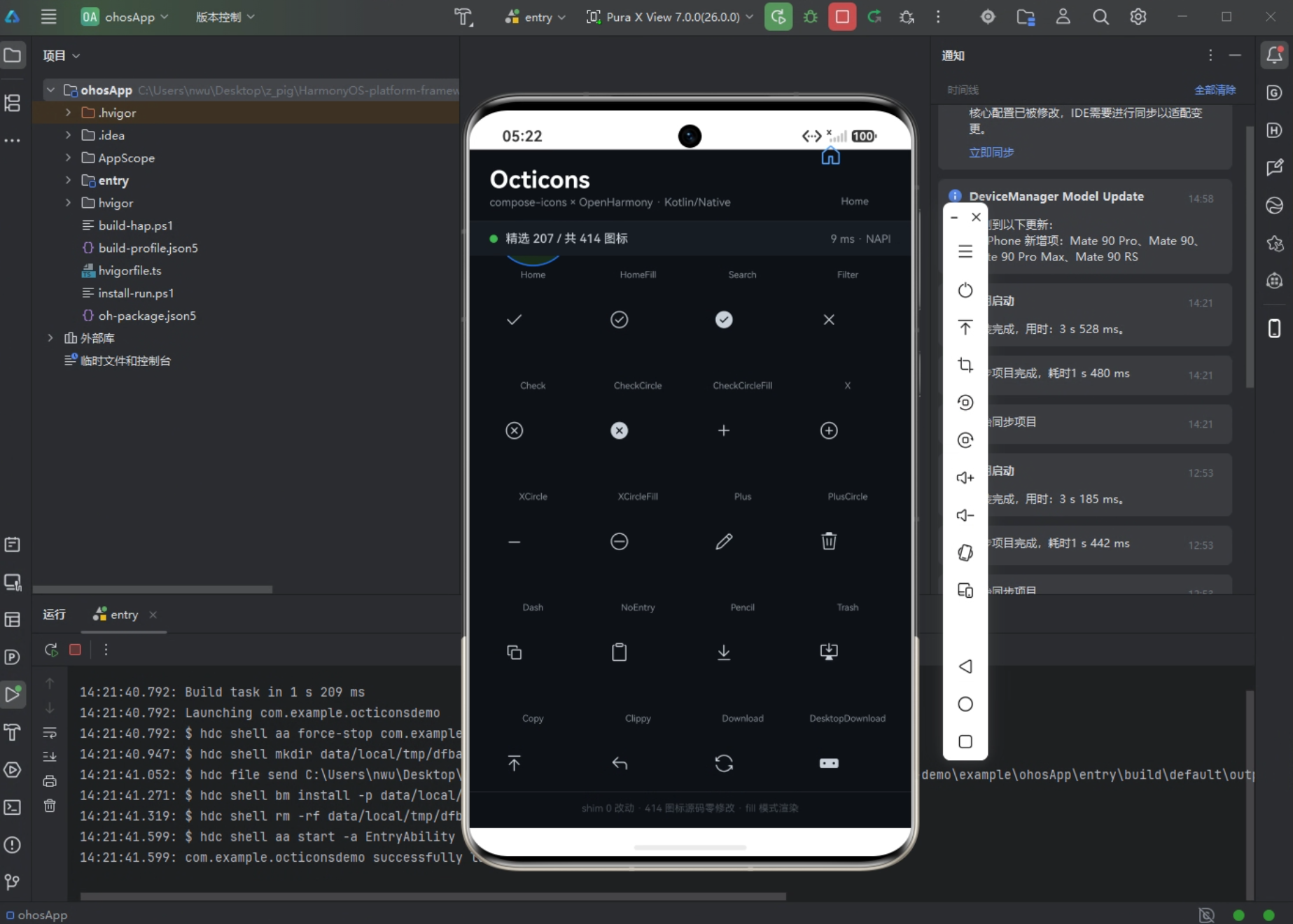This screenshot has width=1293, height=924.
Task: Click the 立即同步 link
Action: pyautogui.click(x=991, y=152)
